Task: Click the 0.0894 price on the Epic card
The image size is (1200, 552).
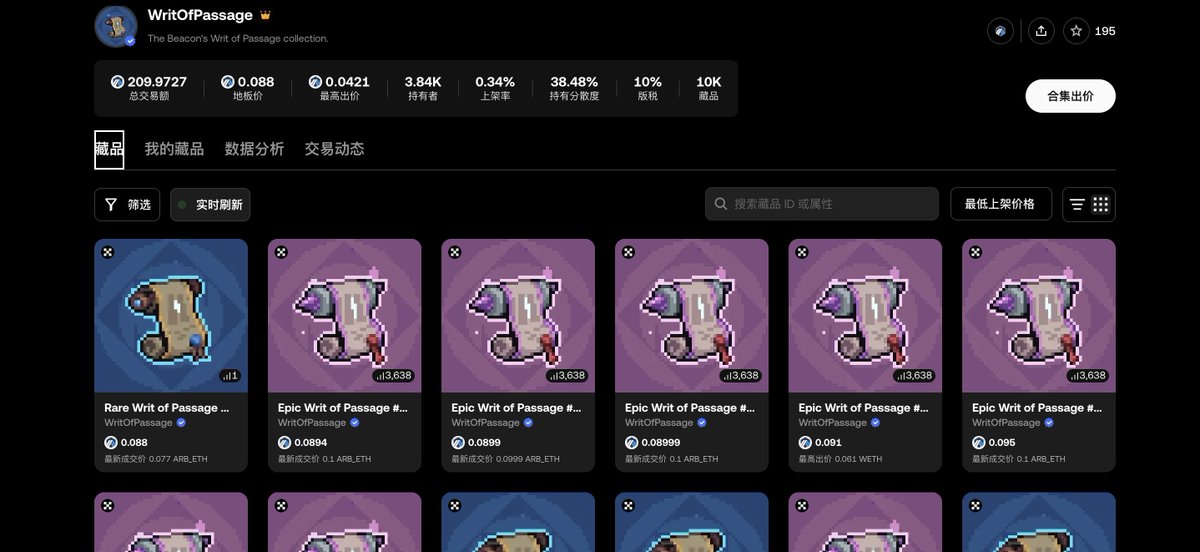Action: (x=312, y=442)
